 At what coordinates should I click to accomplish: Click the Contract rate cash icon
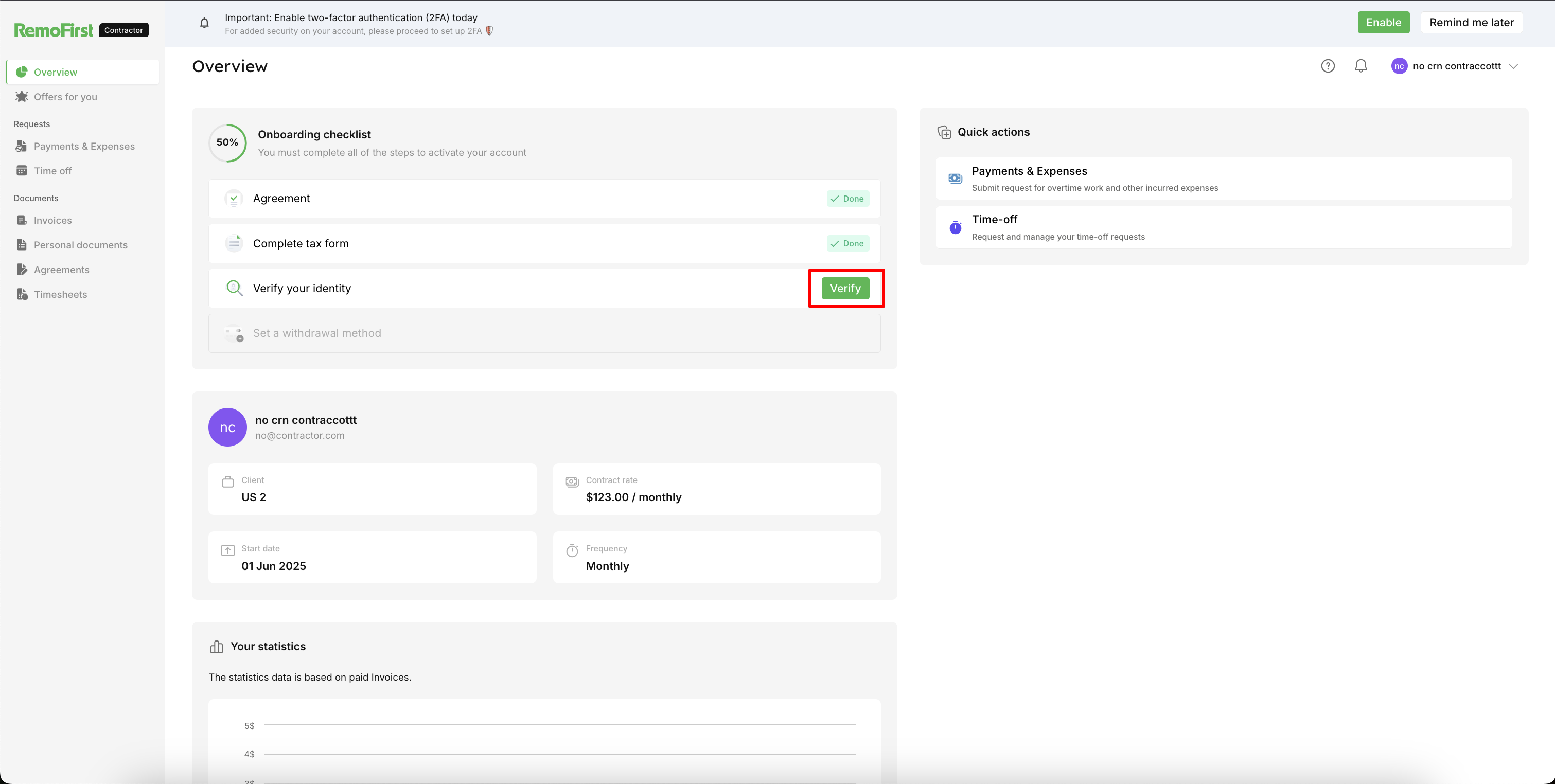572,482
